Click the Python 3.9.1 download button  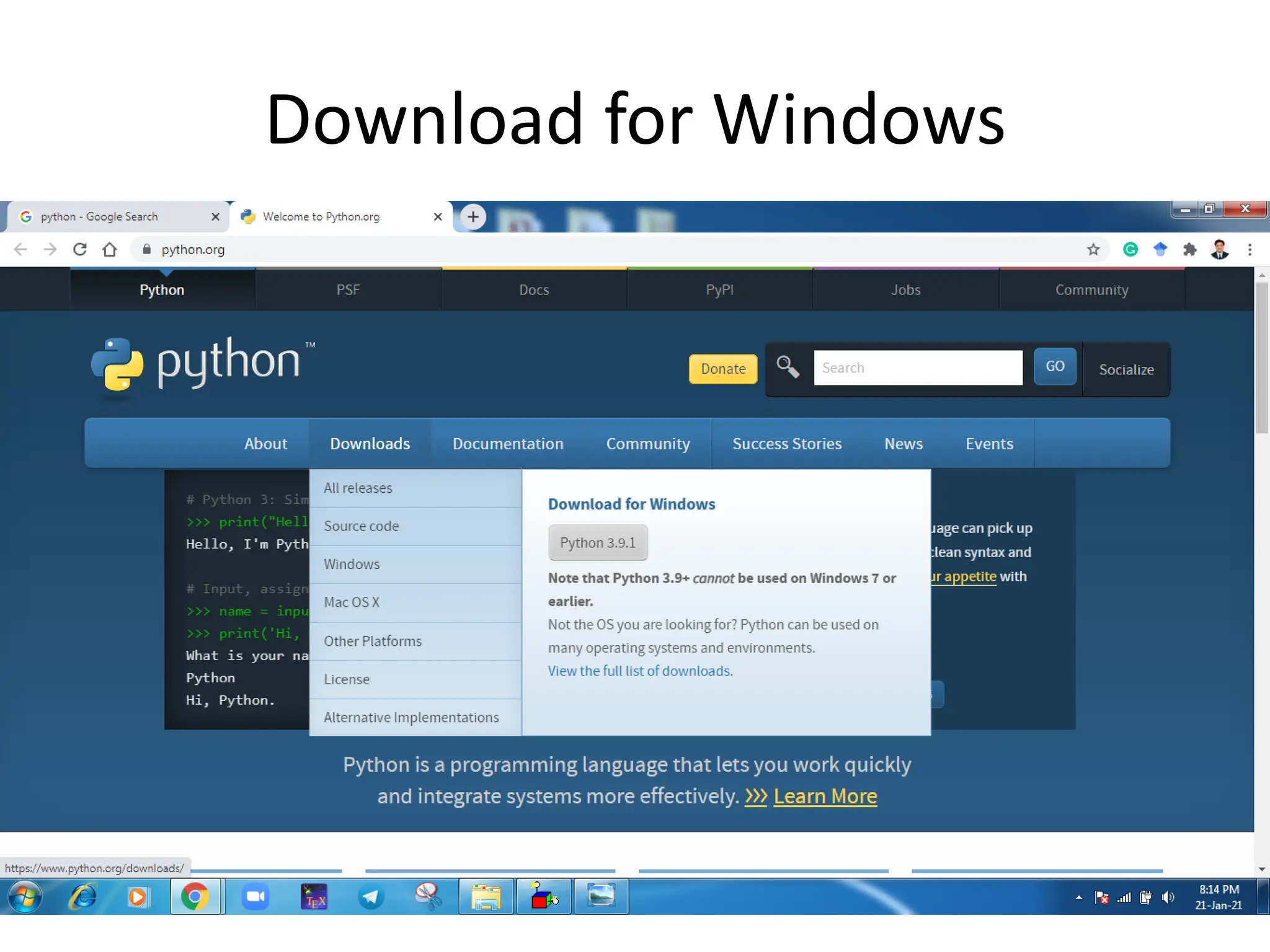[598, 542]
